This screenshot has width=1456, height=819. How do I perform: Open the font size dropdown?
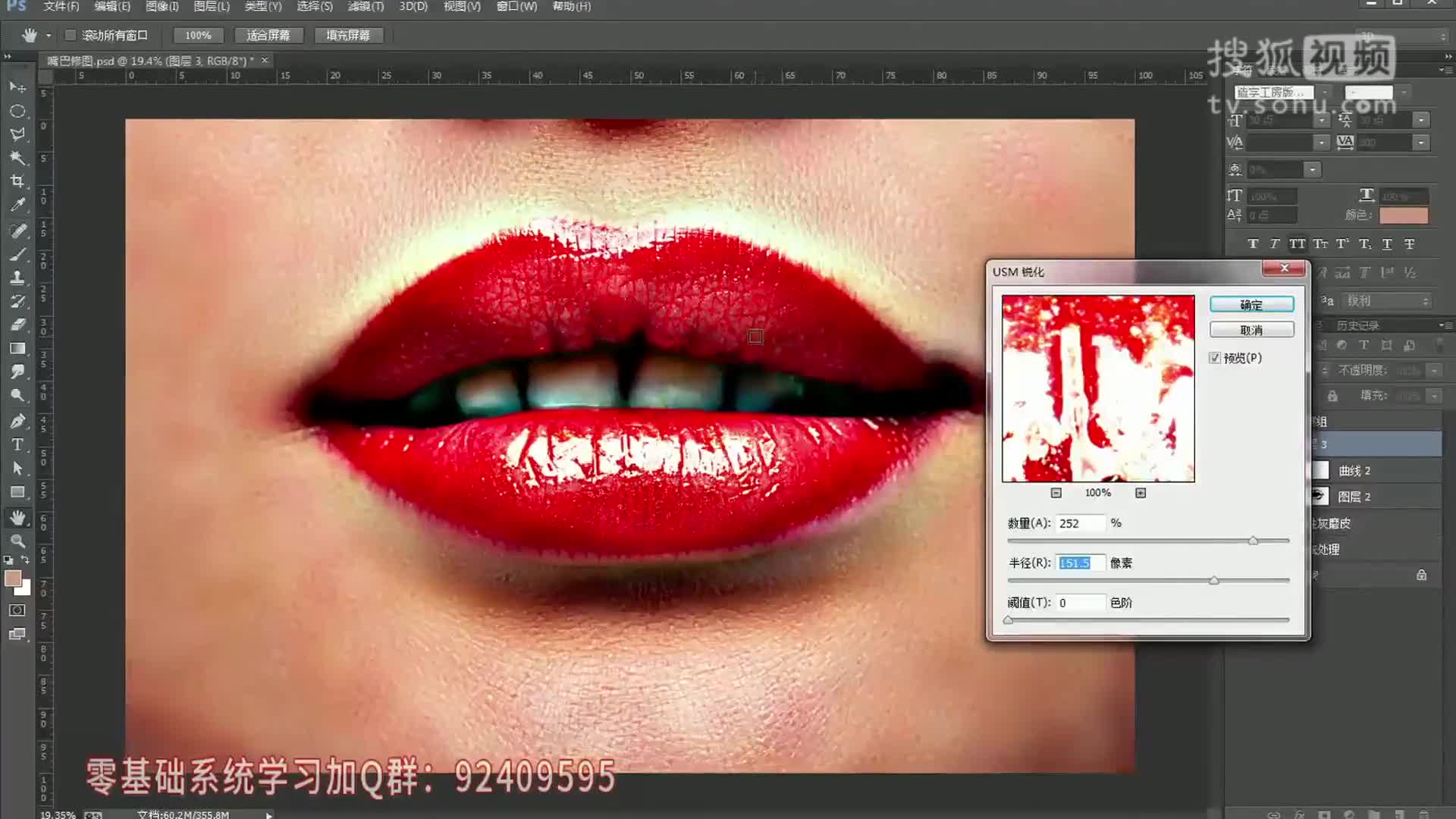pyautogui.click(x=1323, y=121)
